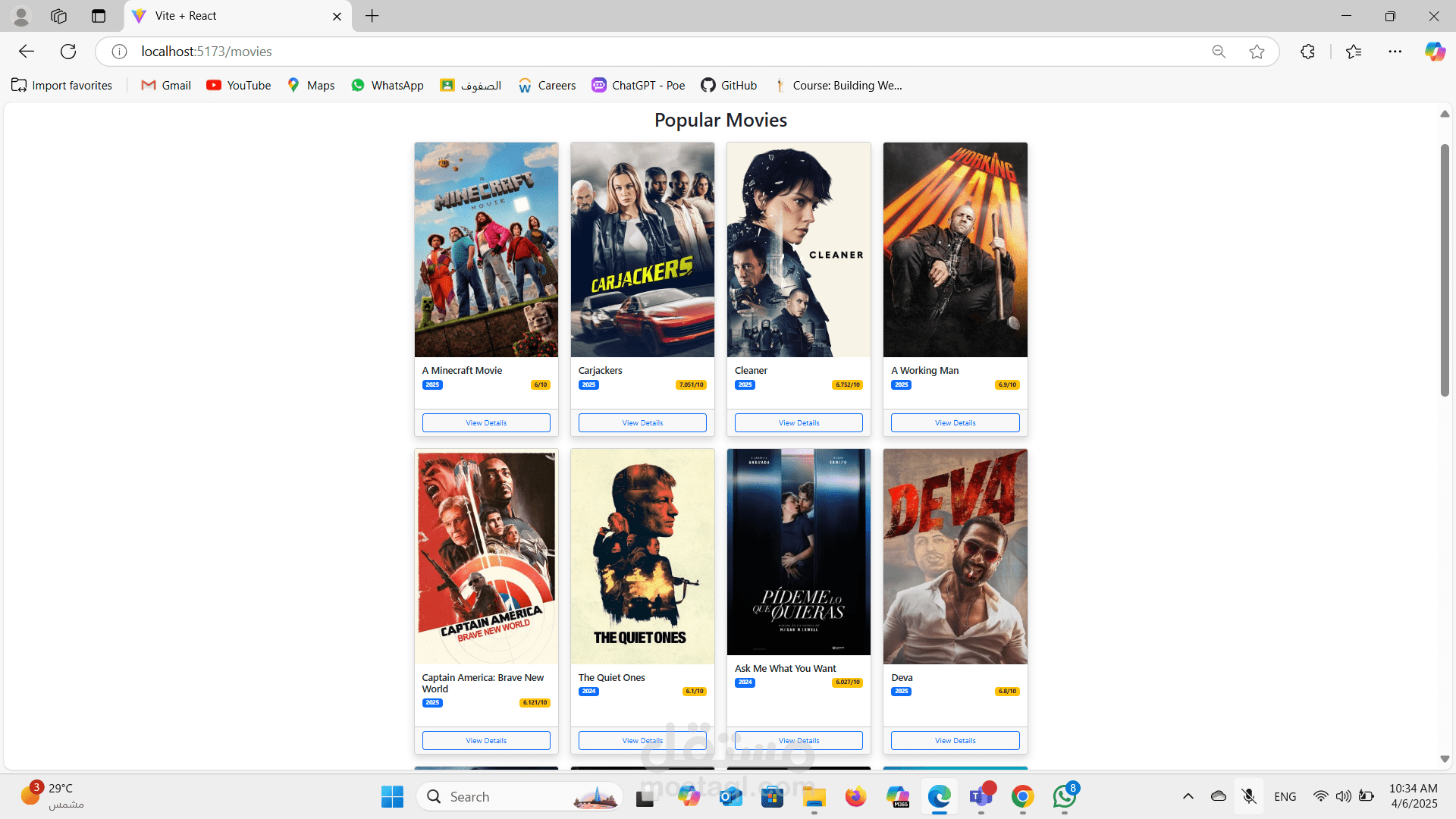Show hidden system tray icons
This screenshot has height=819, width=1456.
[1188, 796]
